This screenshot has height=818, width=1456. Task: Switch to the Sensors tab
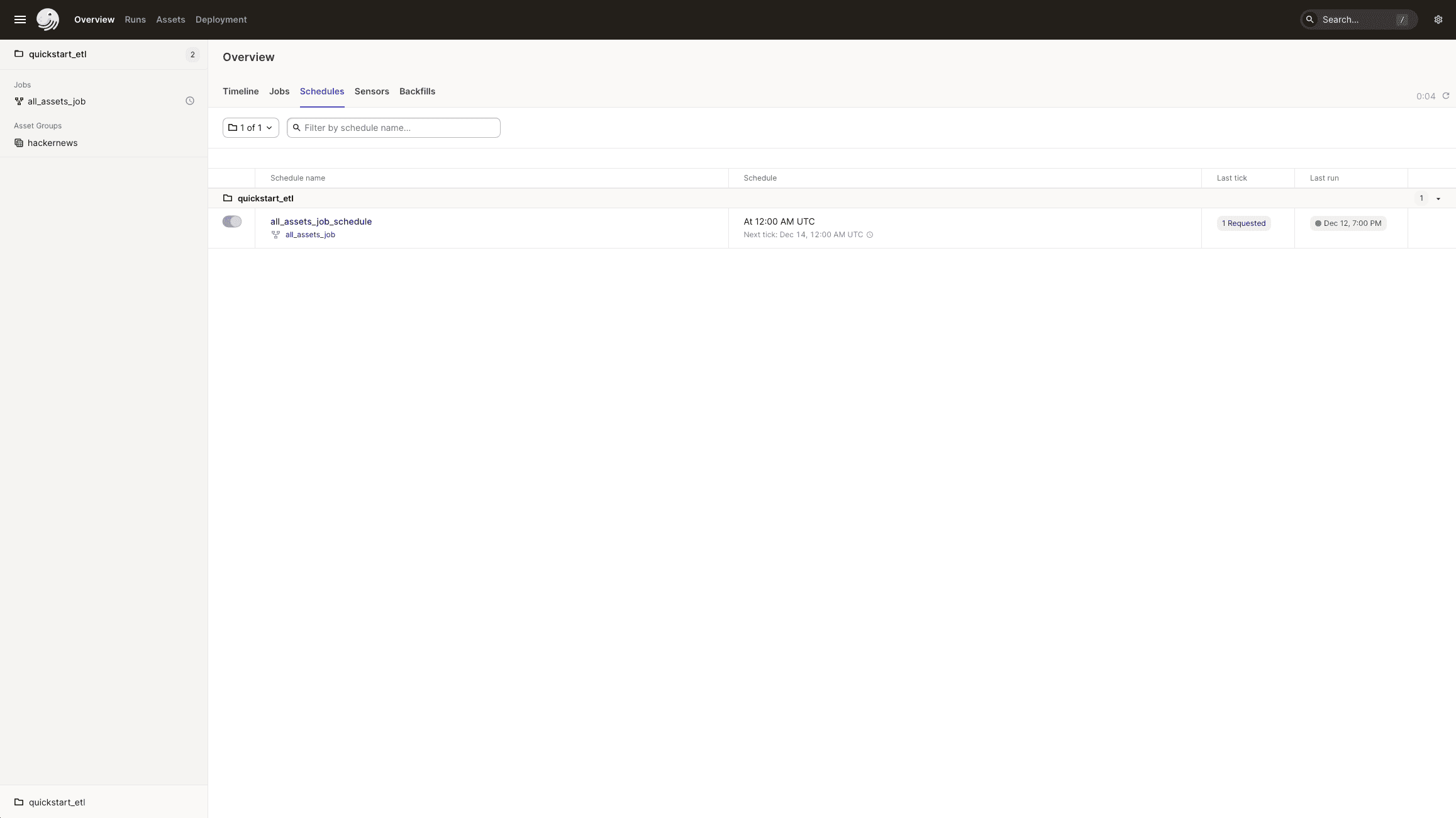(371, 91)
